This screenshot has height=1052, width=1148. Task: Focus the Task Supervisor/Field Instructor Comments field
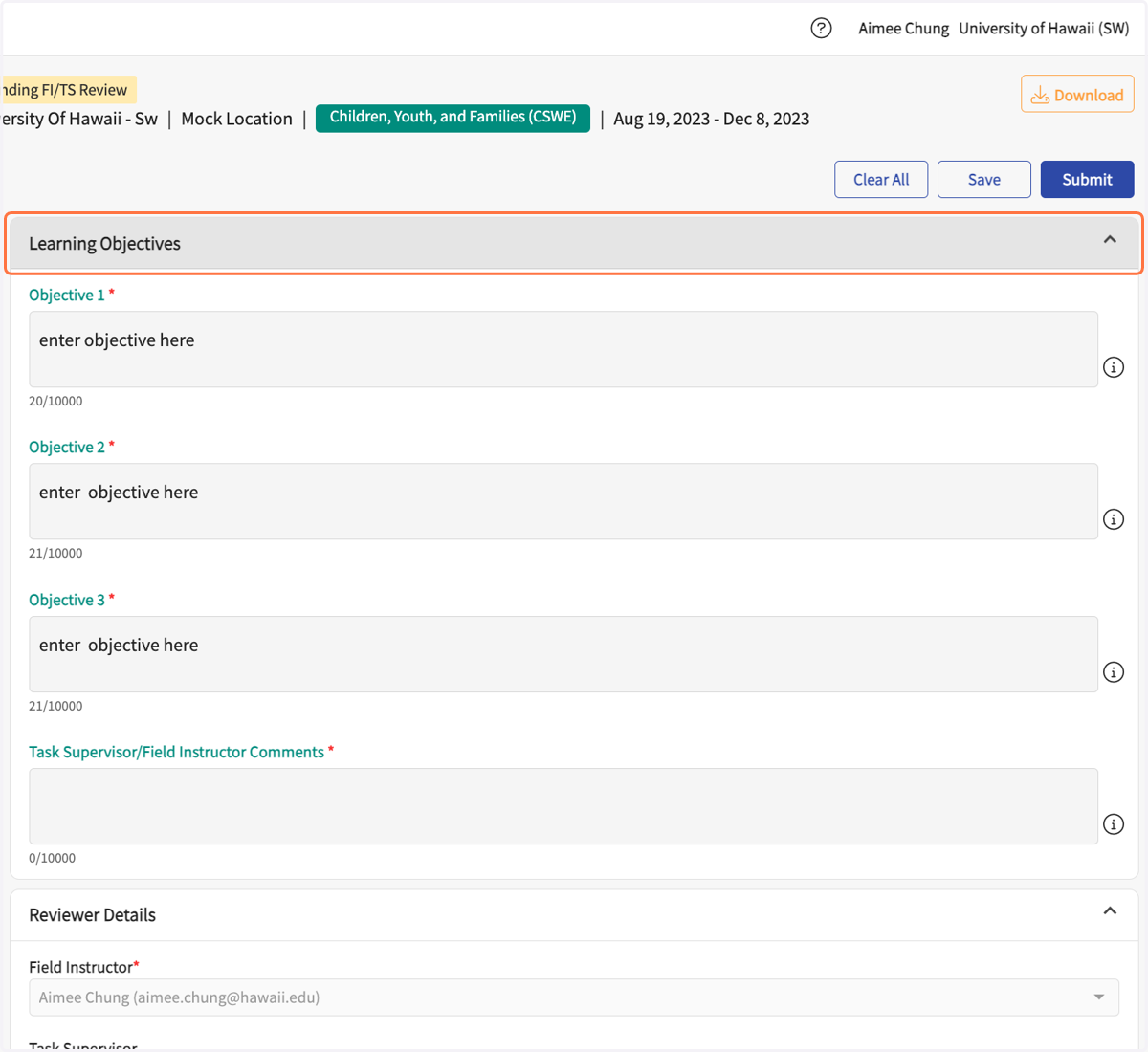click(563, 806)
